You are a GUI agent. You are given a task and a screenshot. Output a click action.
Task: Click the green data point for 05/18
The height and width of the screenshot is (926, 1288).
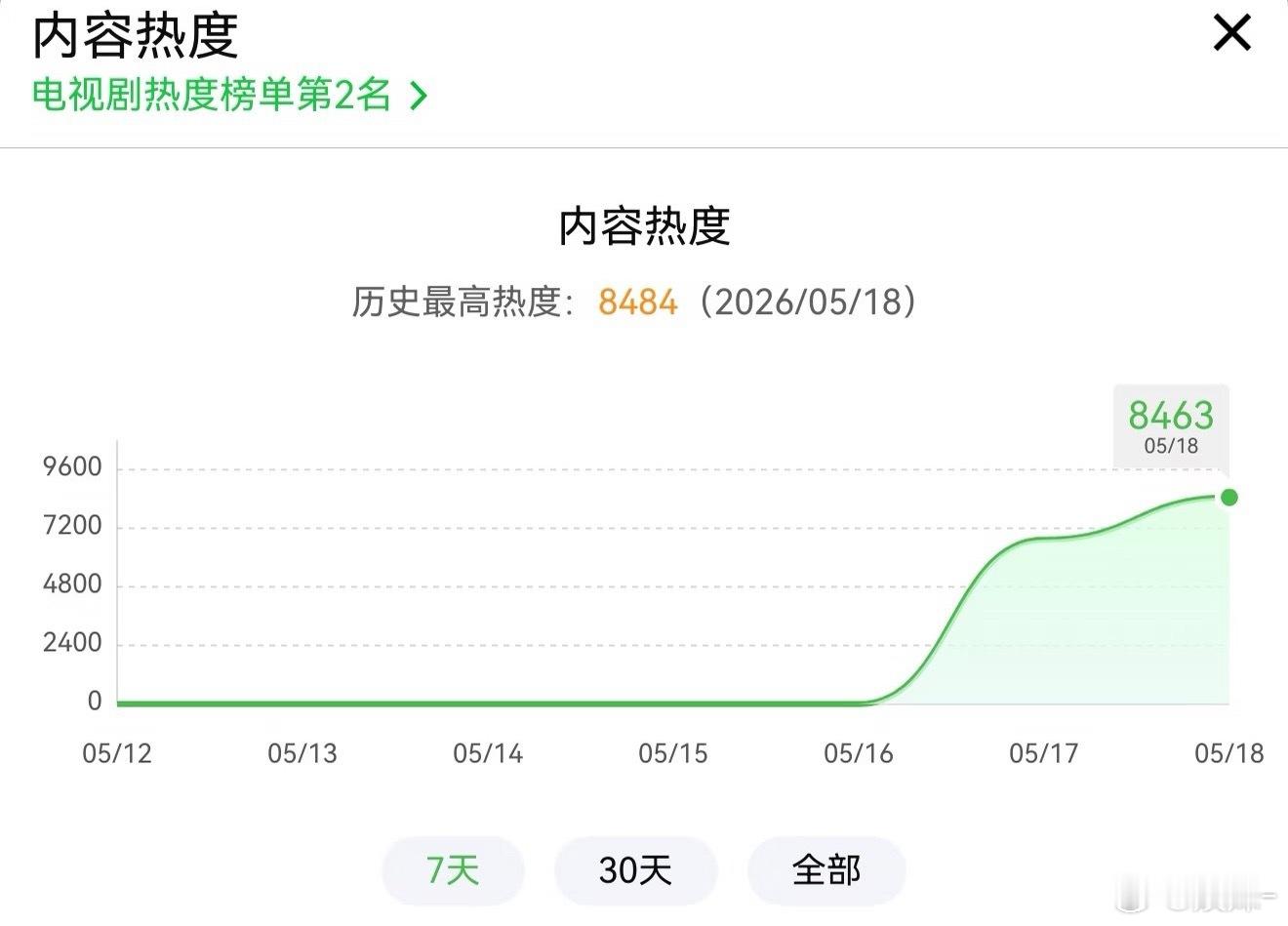pos(1229,498)
